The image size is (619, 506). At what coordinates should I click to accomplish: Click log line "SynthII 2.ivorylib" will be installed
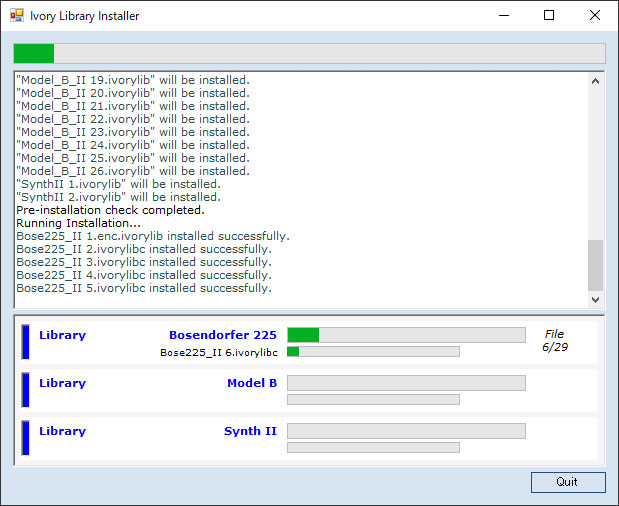click(118, 197)
